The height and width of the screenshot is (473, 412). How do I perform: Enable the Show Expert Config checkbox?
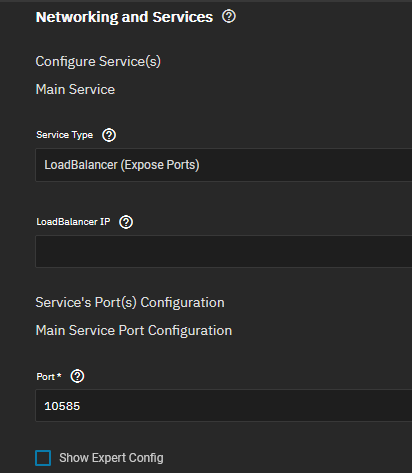click(x=43, y=458)
